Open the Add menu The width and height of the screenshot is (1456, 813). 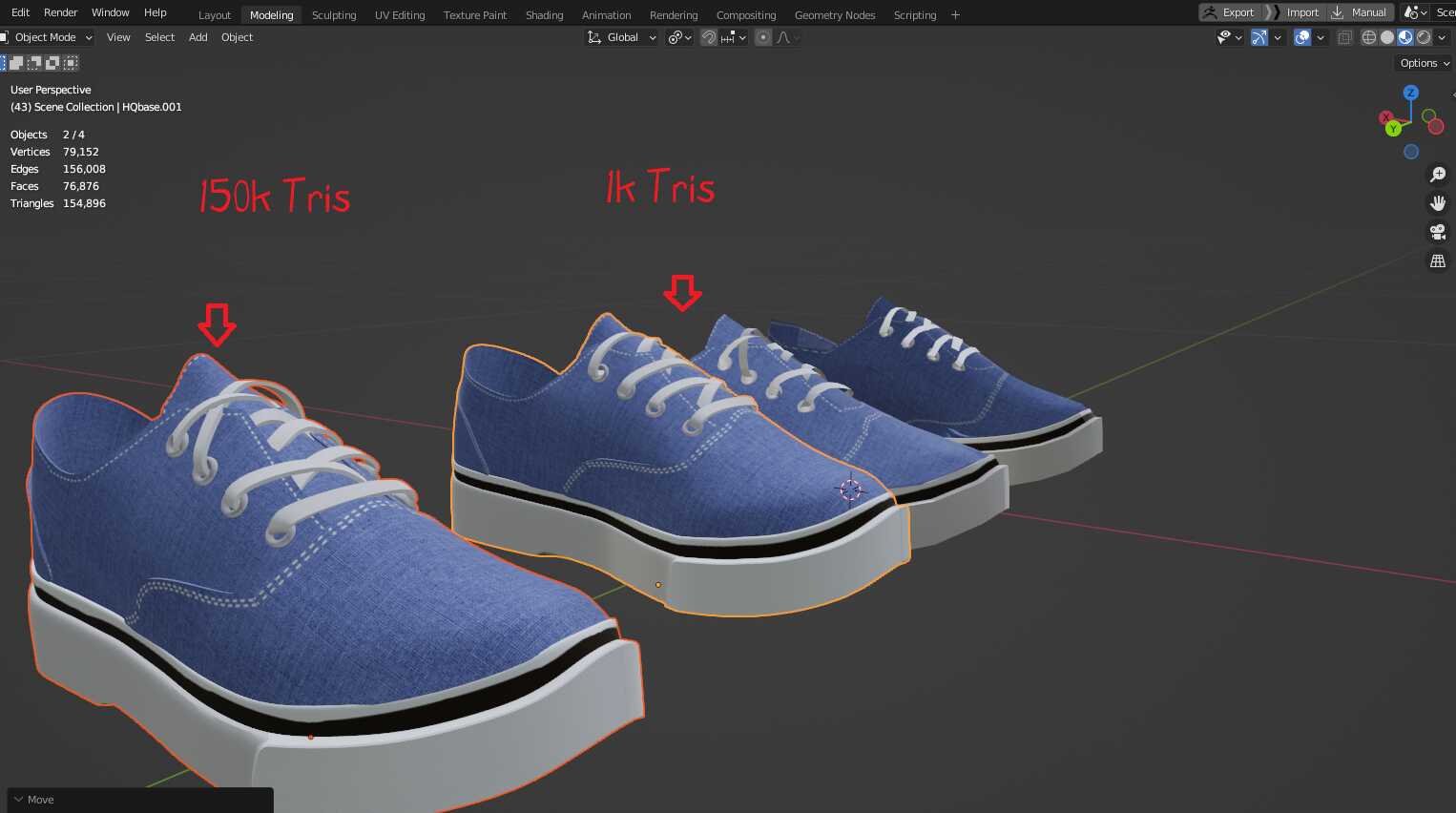198,37
